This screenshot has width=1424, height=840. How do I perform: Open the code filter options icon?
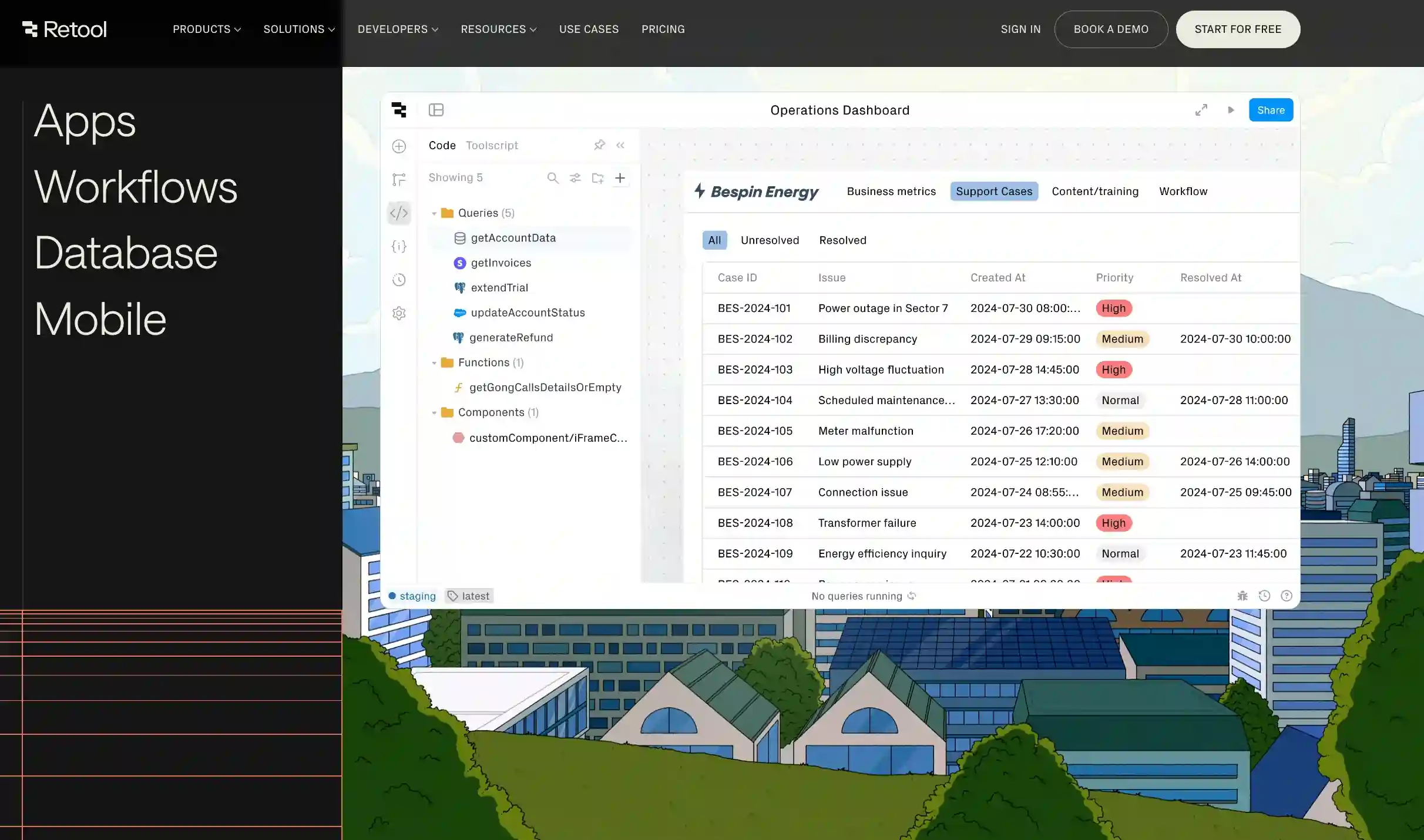click(x=575, y=178)
